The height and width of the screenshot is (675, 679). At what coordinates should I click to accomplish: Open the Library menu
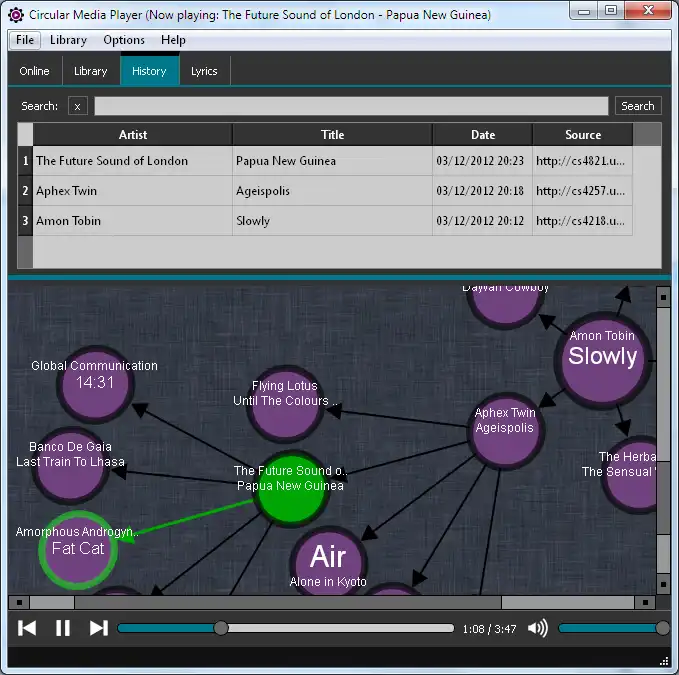pos(68,40)
